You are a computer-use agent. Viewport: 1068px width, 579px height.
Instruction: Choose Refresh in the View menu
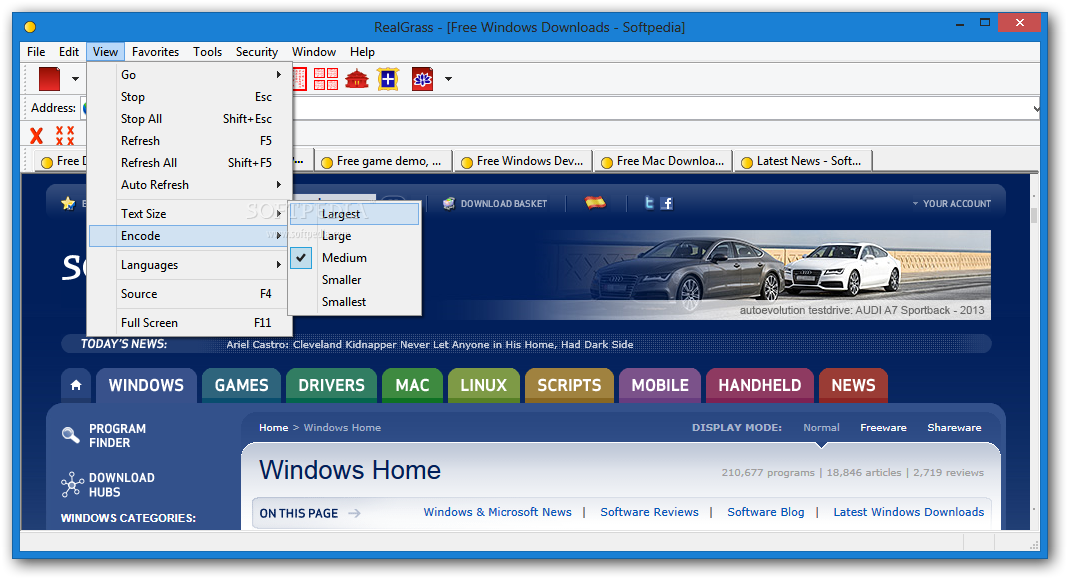190,141
